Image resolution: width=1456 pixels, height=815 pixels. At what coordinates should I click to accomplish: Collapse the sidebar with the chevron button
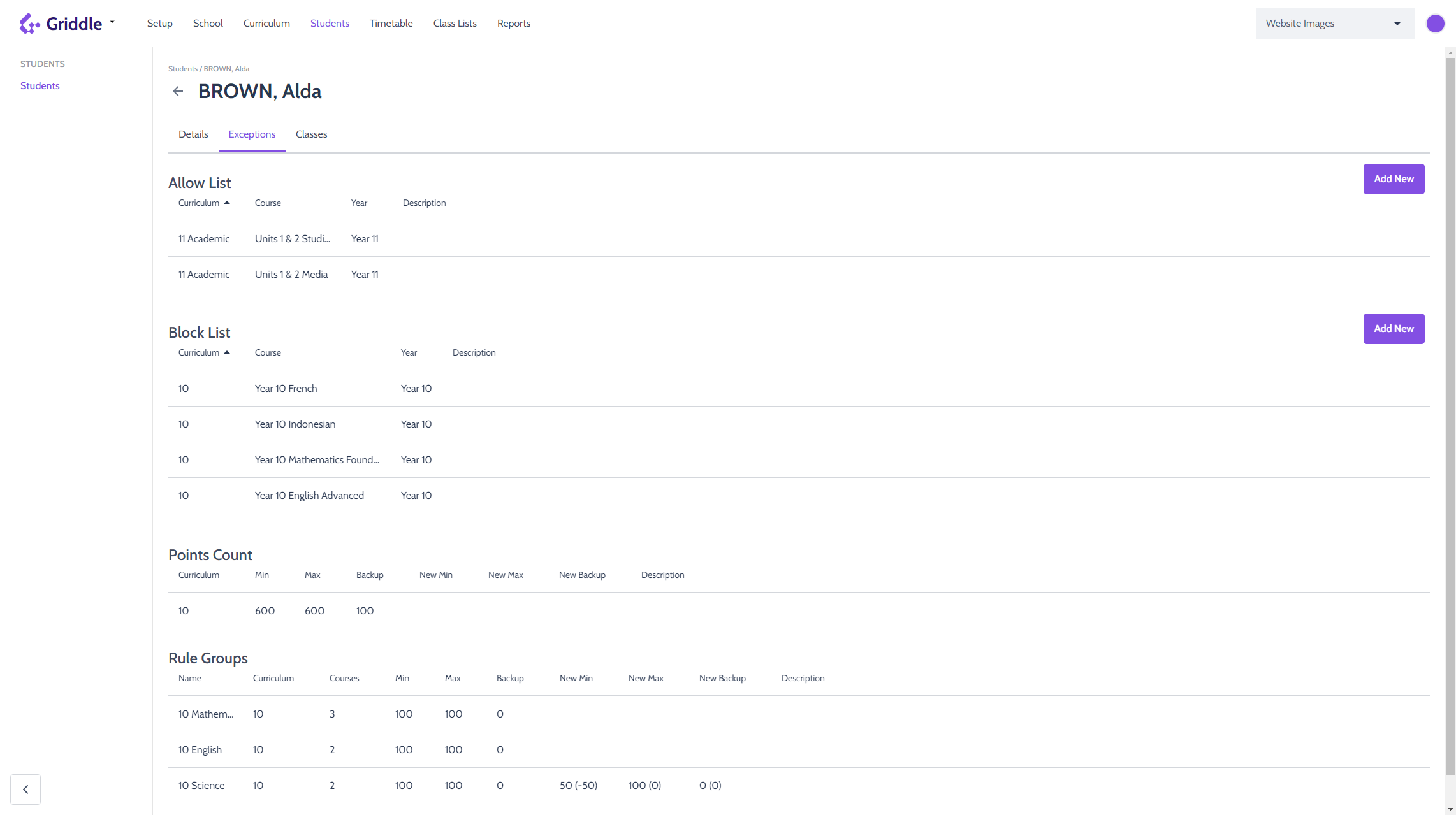click(x=25, y=790)
